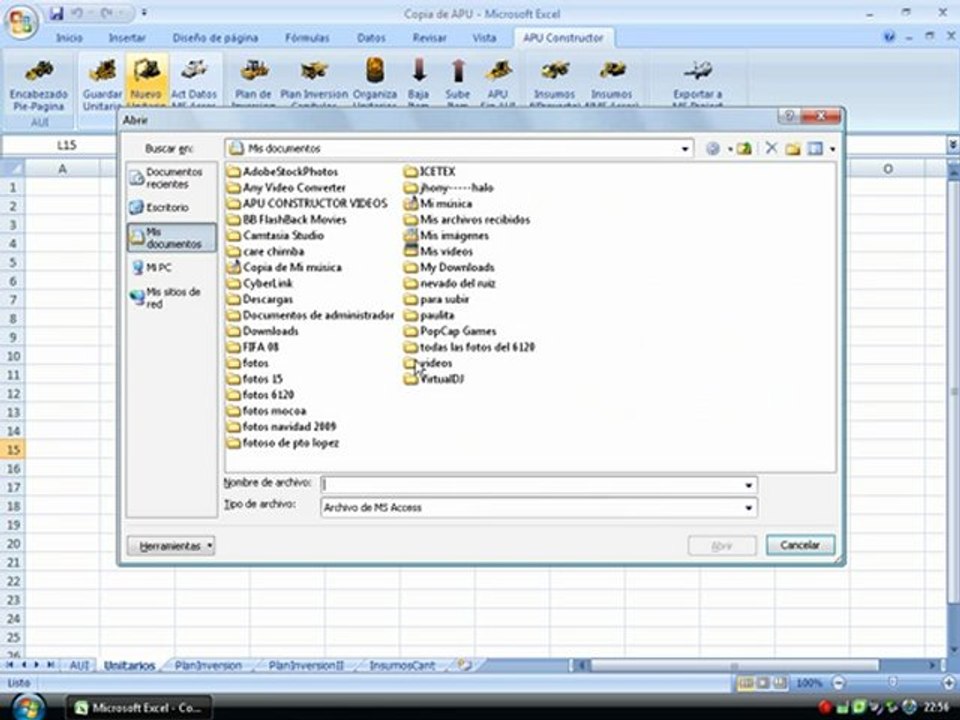
Task: Click the Guardar Unitario ribbon icon
Action: click(x=102, y=71)
